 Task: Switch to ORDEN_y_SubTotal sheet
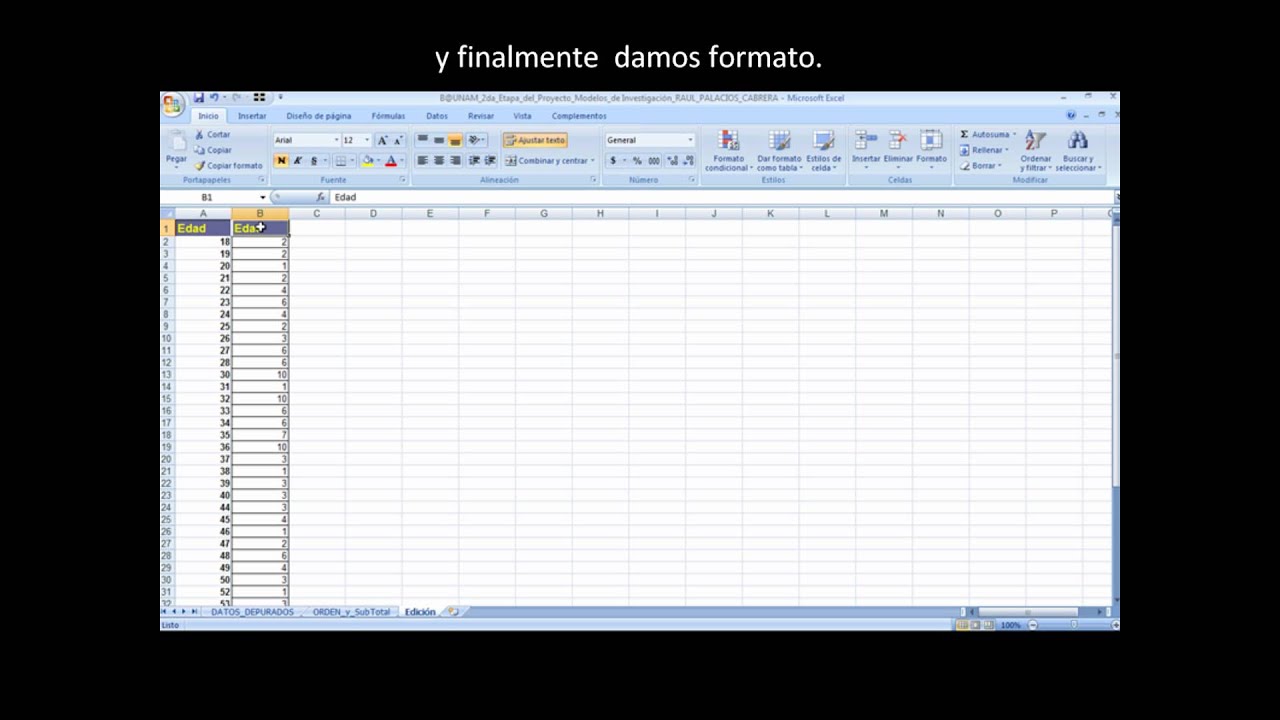(351, 611)
